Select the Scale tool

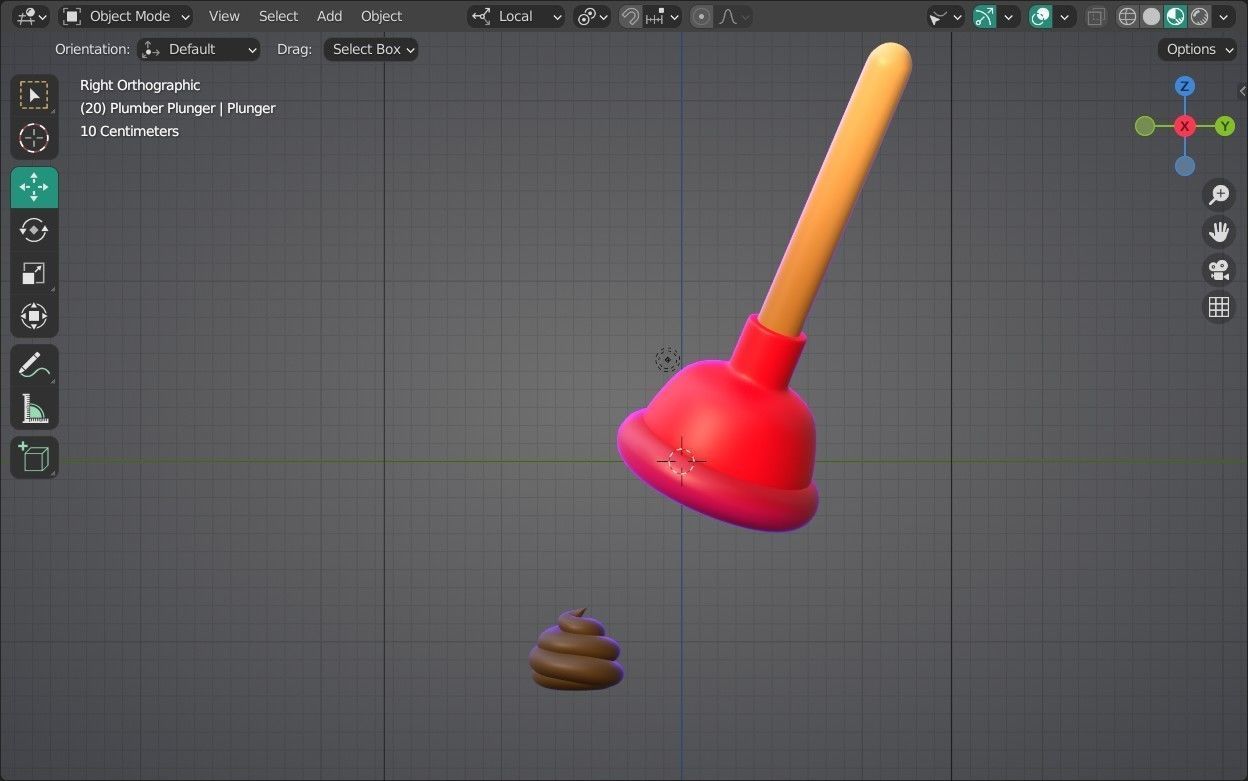pyautogui.click(x=34, y=273)
